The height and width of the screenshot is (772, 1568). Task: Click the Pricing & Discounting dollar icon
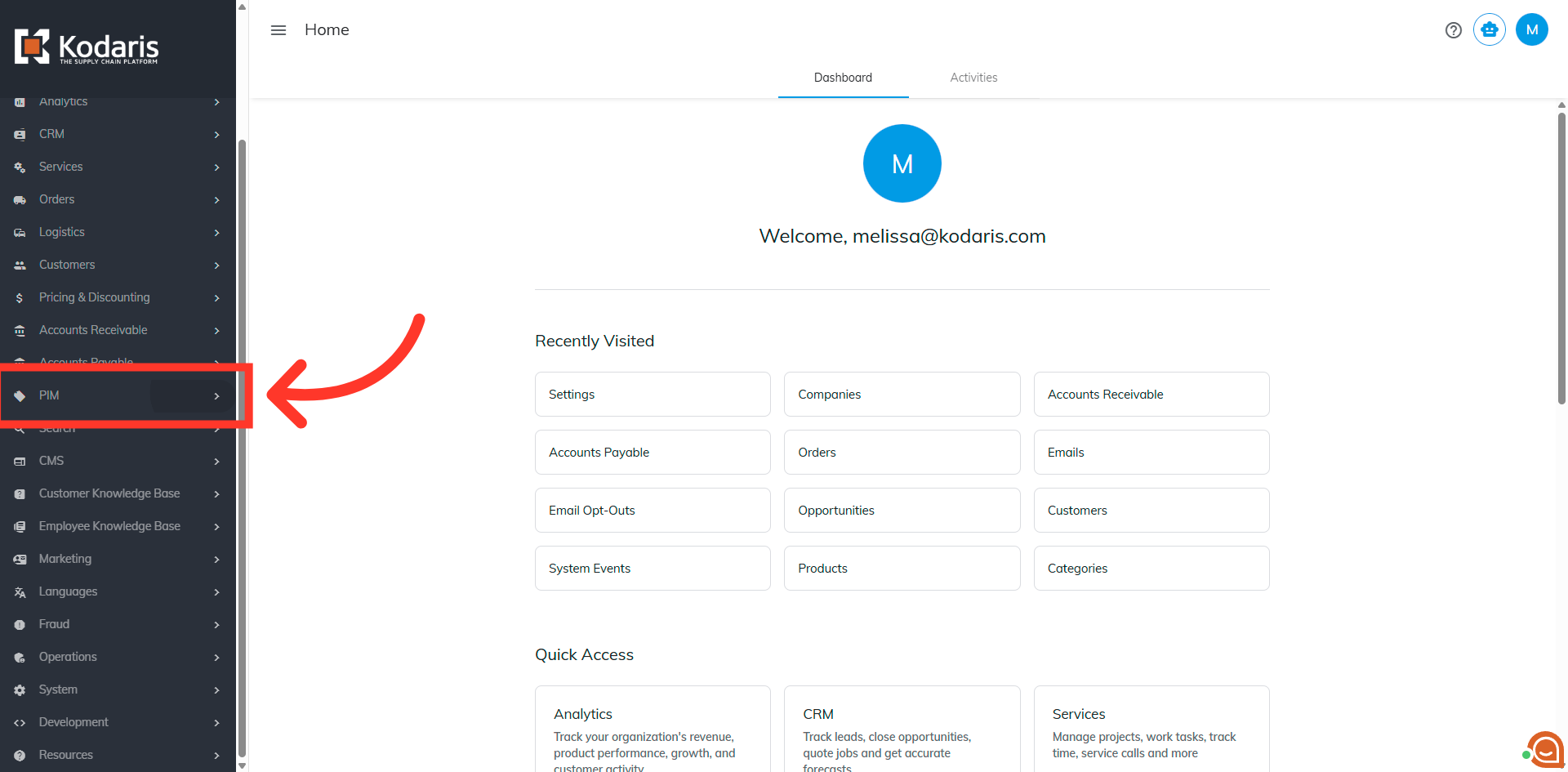point(20,298)
